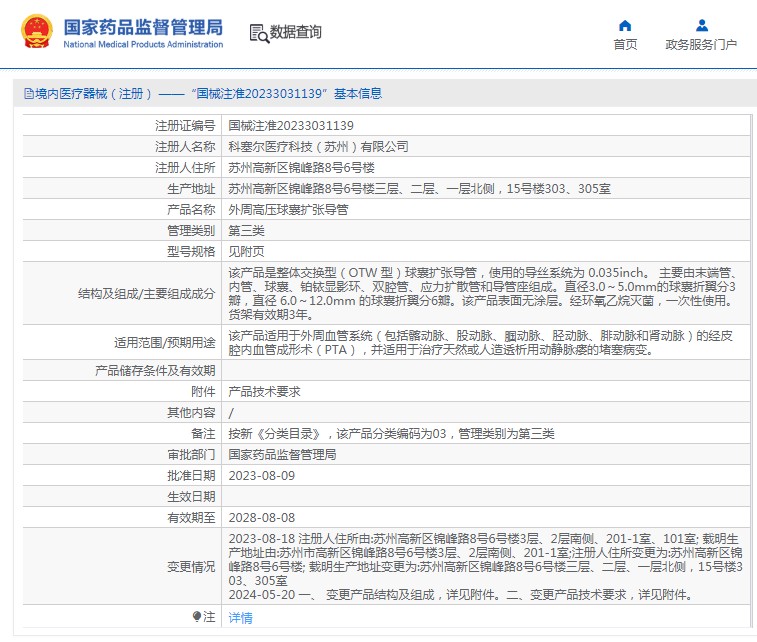Click the lightbulb icon beside 注

pyautogui.click(x=197, y=617)
